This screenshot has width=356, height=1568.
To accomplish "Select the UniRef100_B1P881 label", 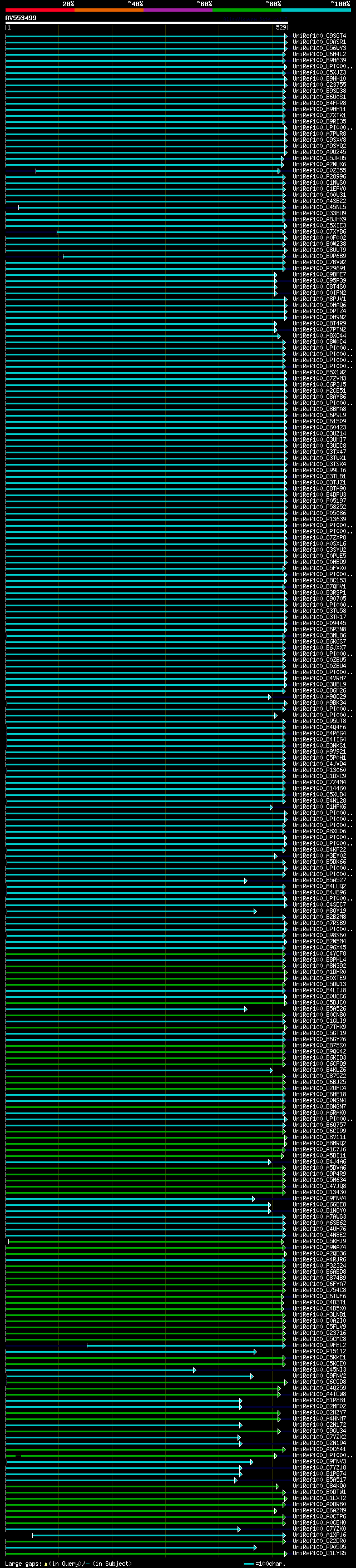I will [319, 1401].
